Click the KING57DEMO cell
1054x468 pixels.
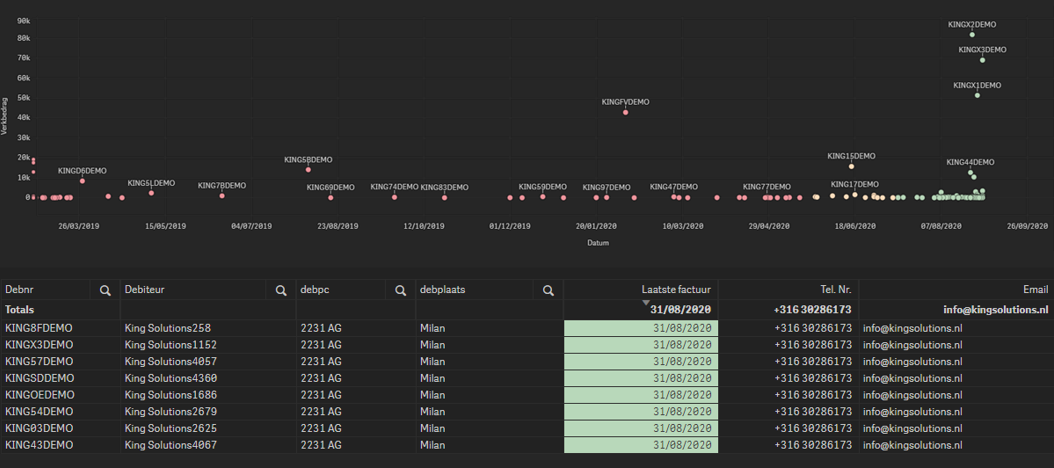click(x=60, y=362)
